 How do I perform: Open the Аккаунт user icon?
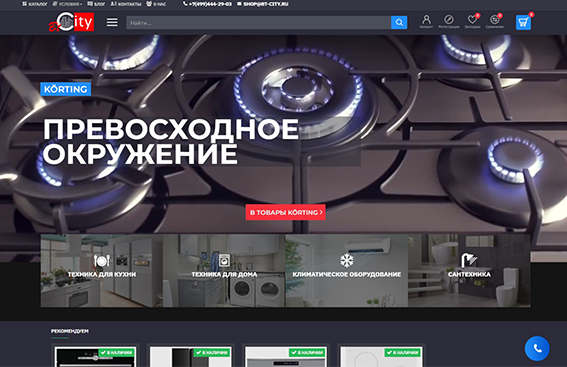click(426, 21)
